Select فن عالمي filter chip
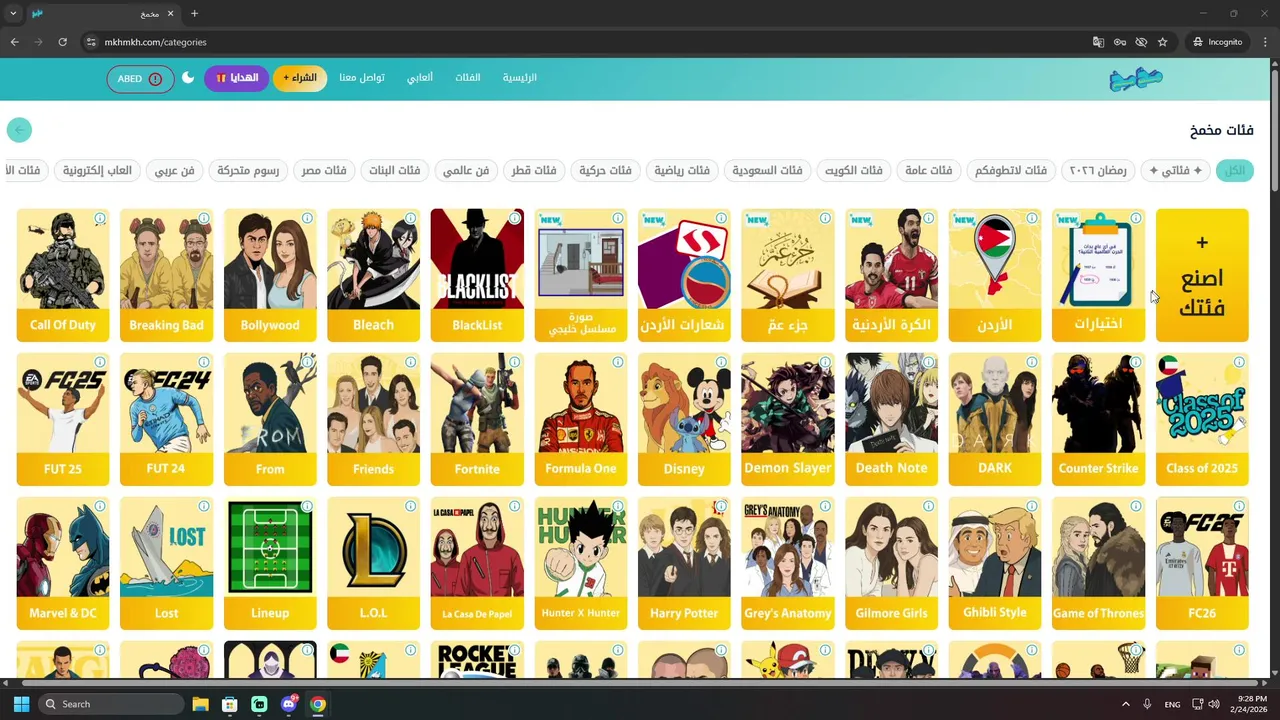 [466, 171]
